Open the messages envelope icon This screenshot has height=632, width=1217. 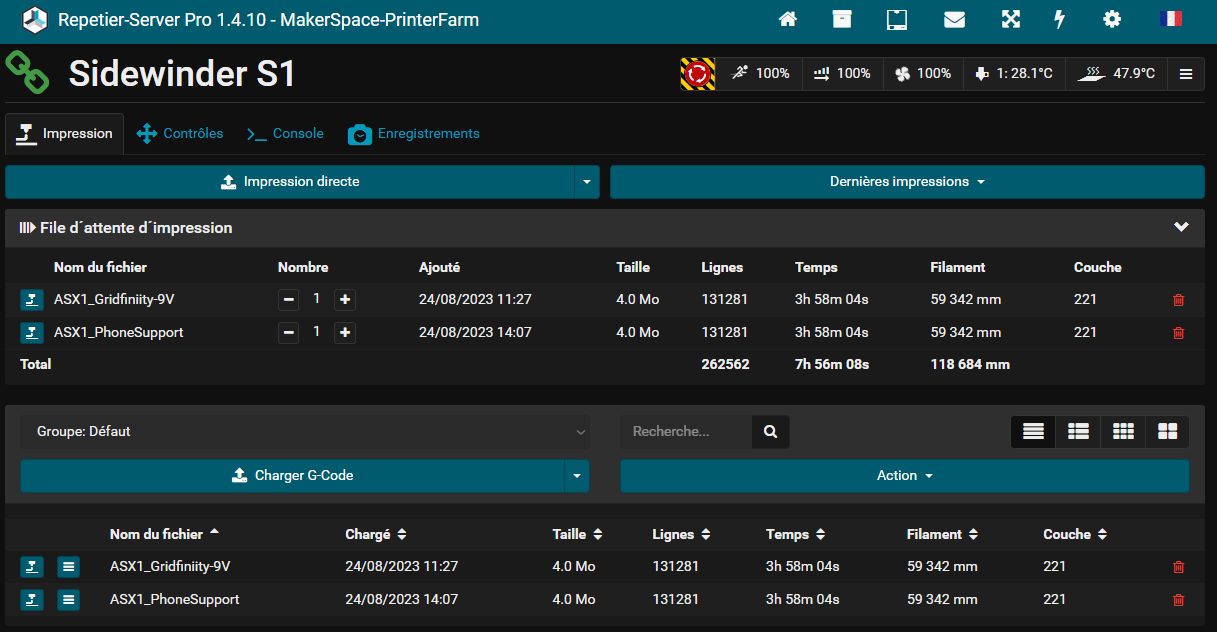[954, 19]
